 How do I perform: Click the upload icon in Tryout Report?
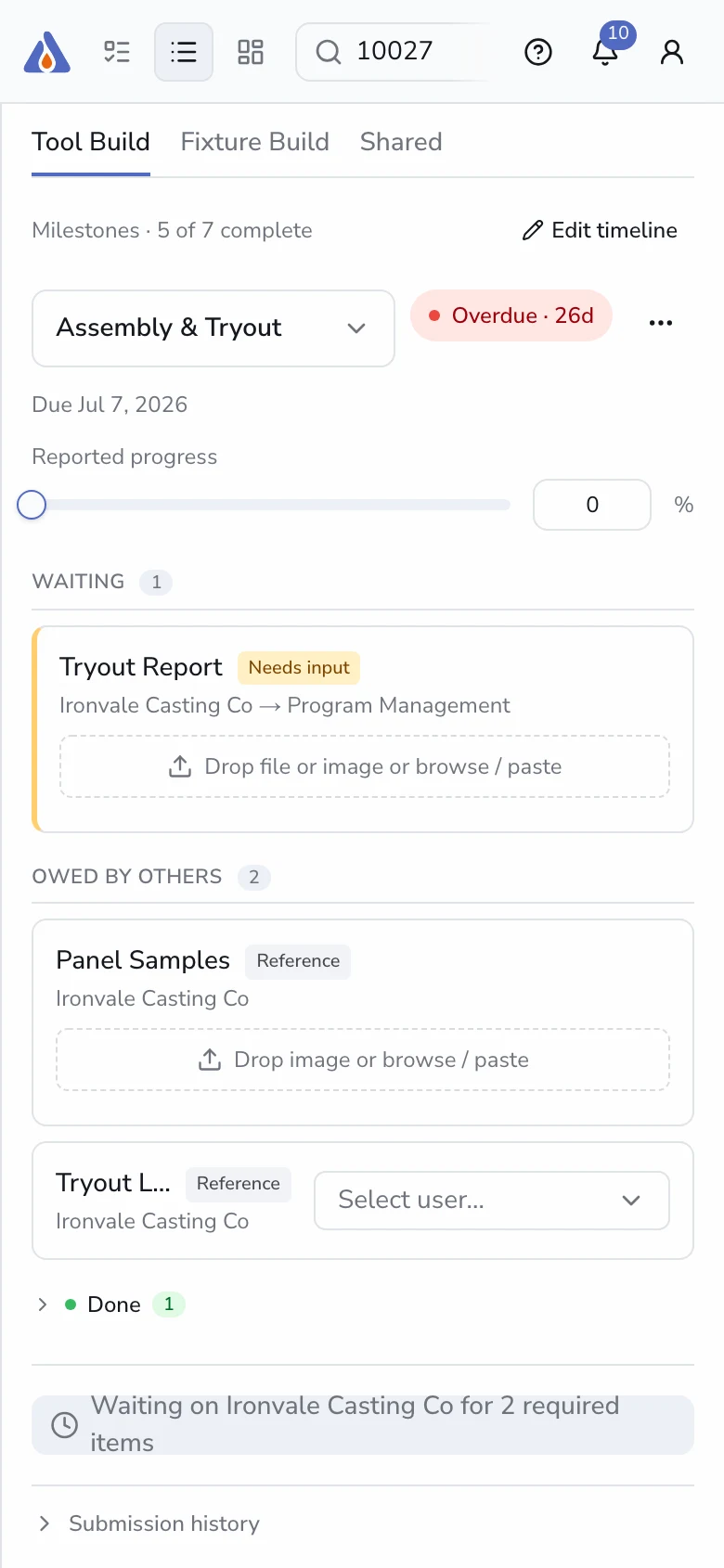(x=180, y=766)
